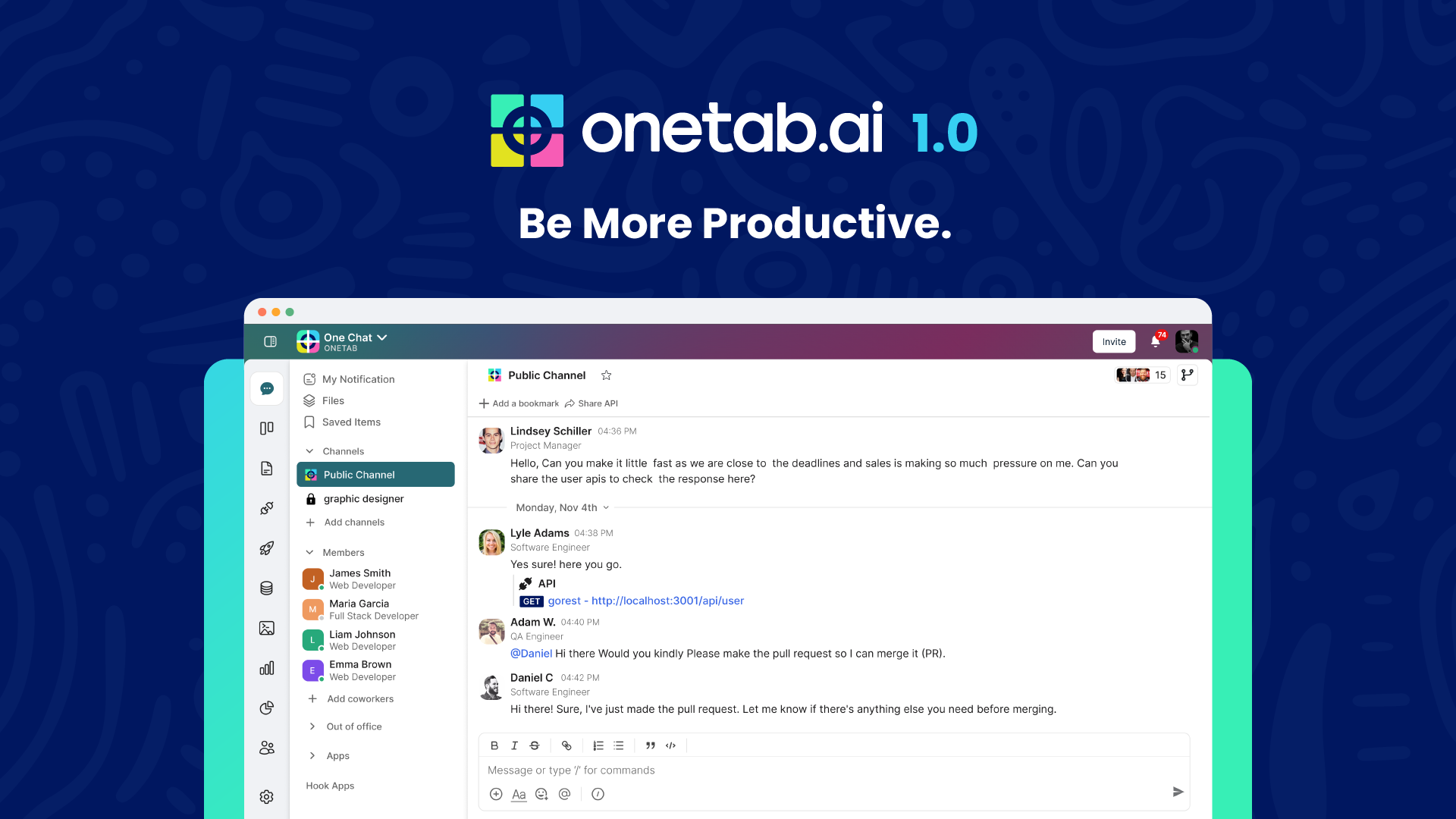The height and width of the screenshot is (819, 1456).
Task: Click the link insertion icon
Action: click(x=566, y=745)
